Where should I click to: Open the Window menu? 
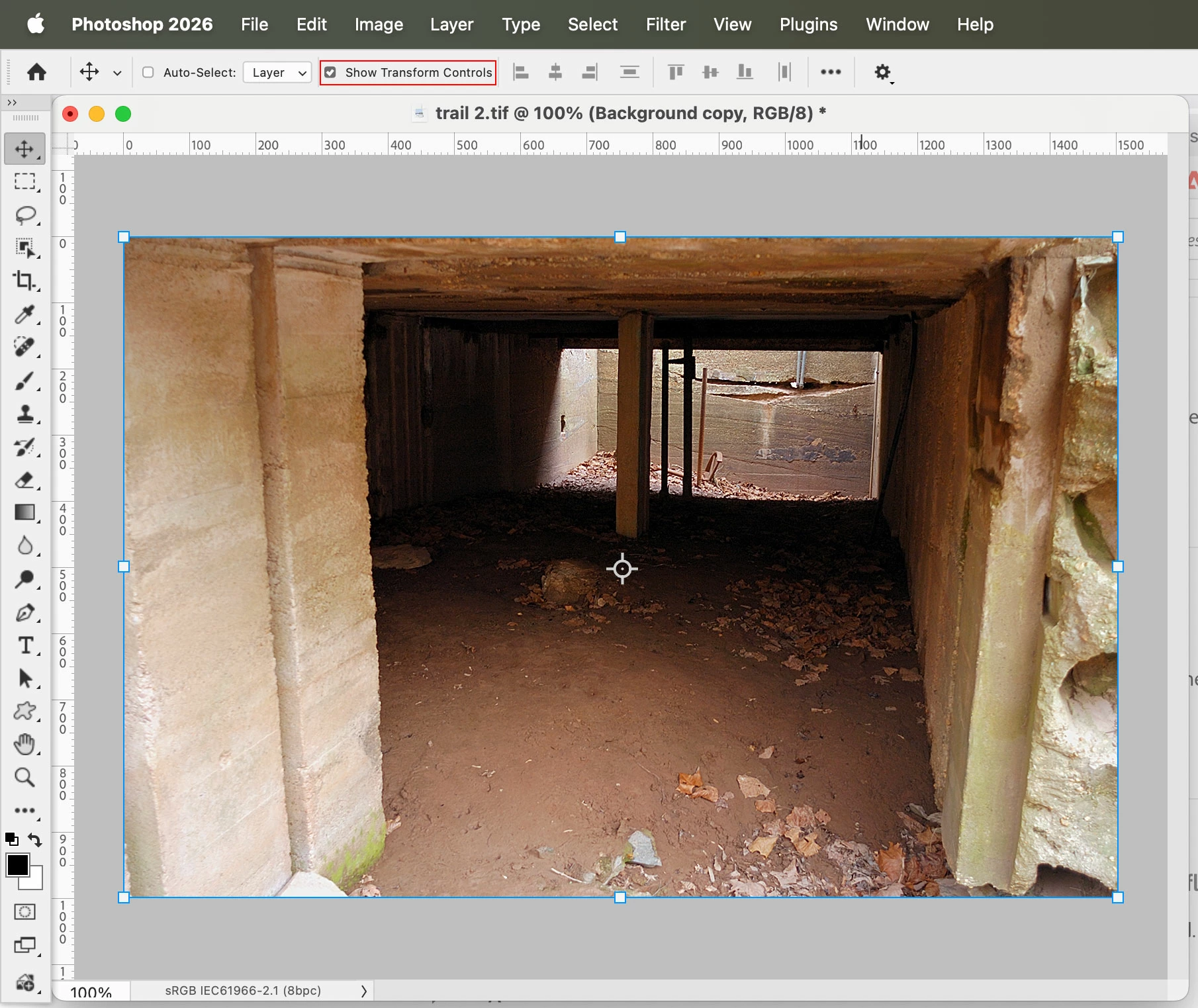[x=898, y=24]
